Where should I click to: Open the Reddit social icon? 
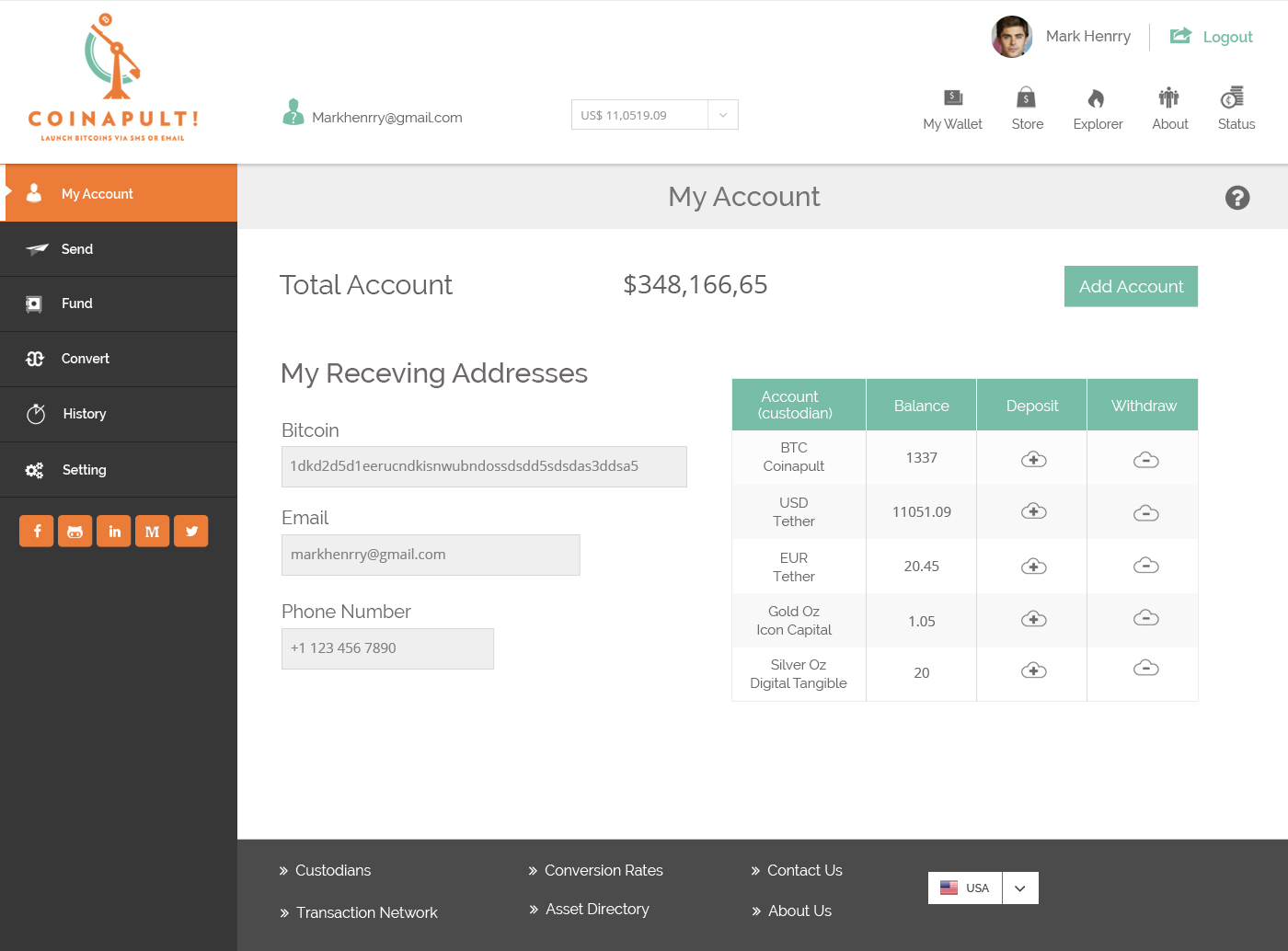tap(75, 531)
